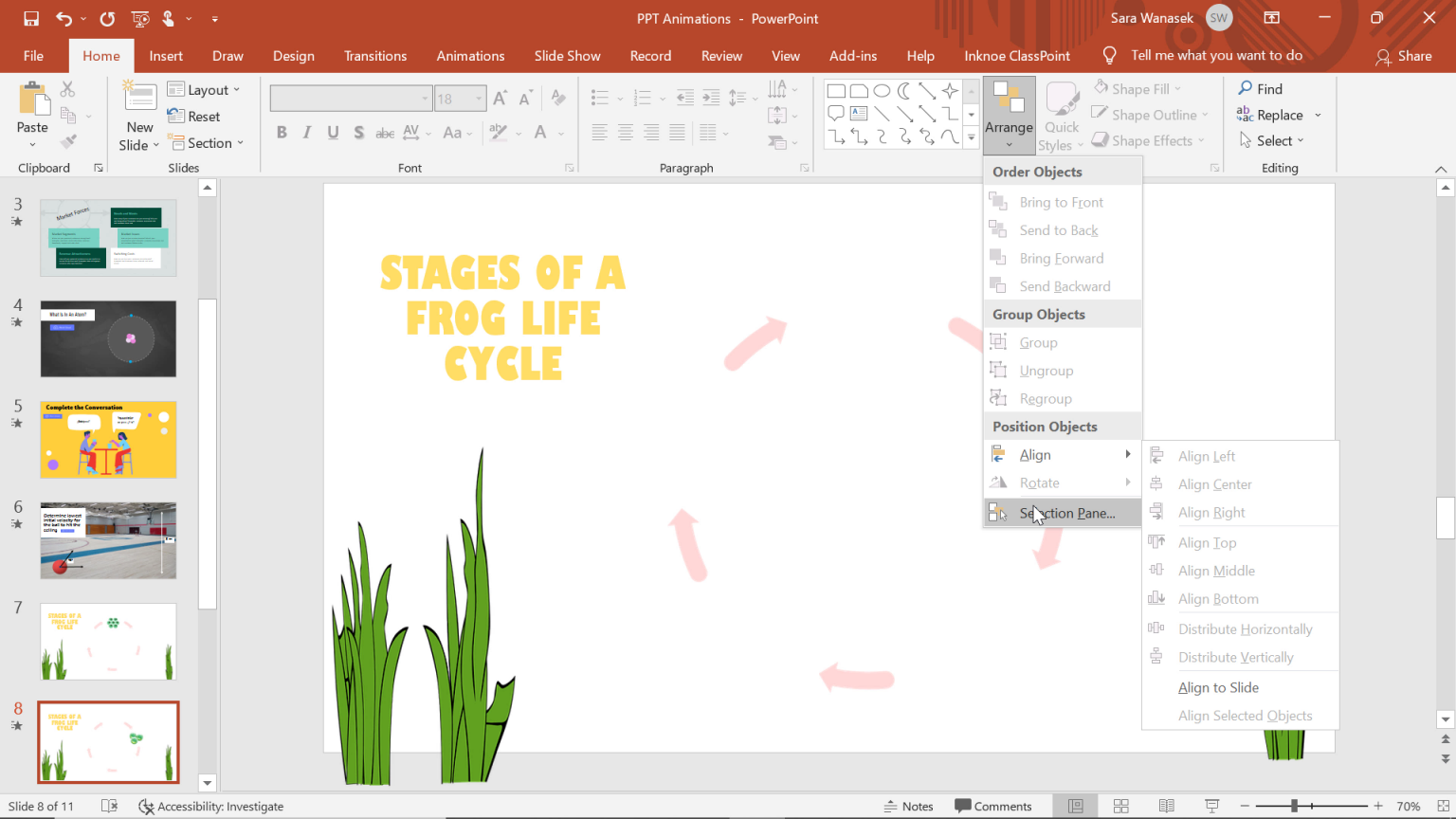The height and width of the screenshot is (819, 1456).
Task: Switch to the Animations ribbon tab
Action: tap(470, 55)
